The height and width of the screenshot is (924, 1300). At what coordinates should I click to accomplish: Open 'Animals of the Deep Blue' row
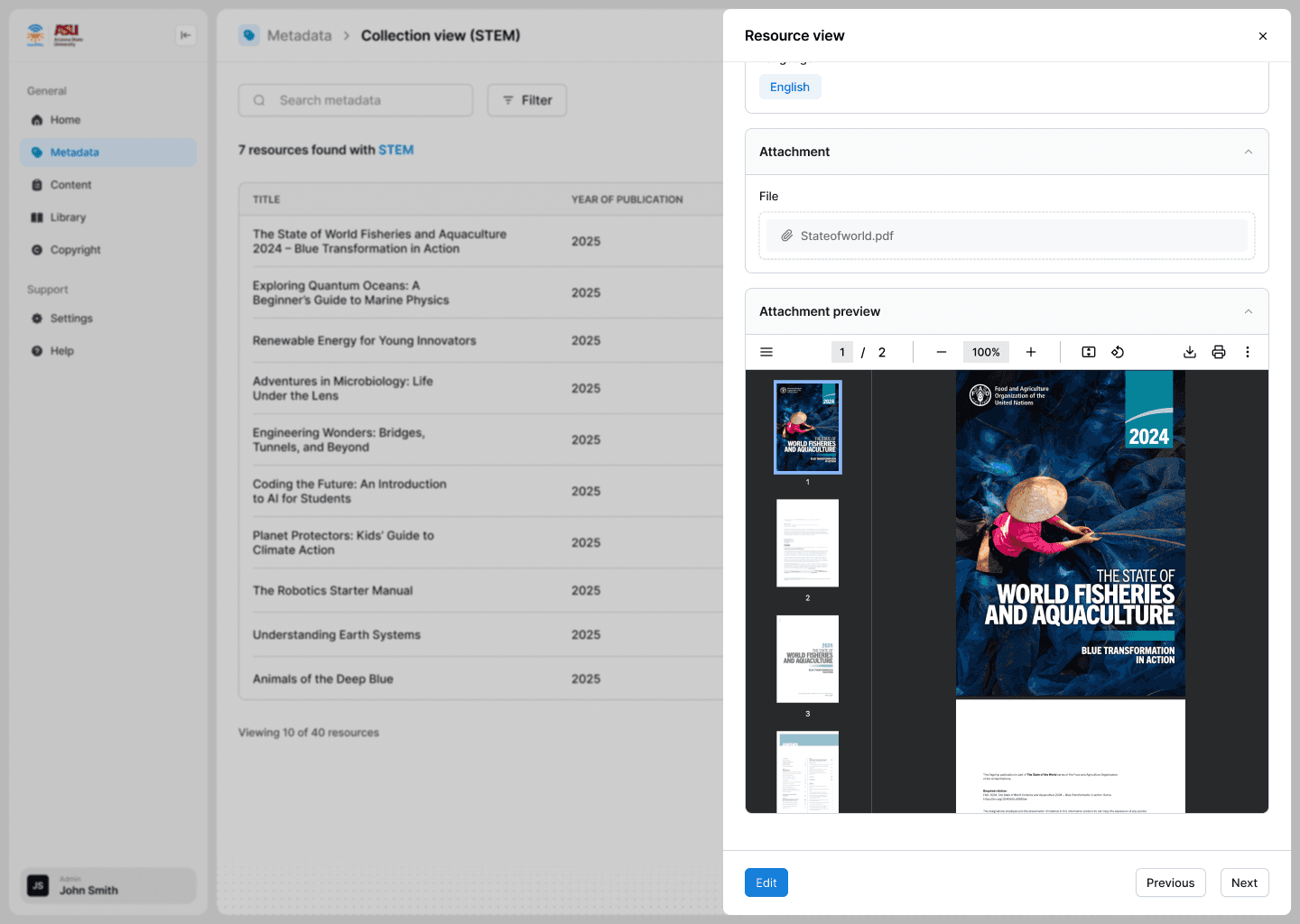[481, 679]
